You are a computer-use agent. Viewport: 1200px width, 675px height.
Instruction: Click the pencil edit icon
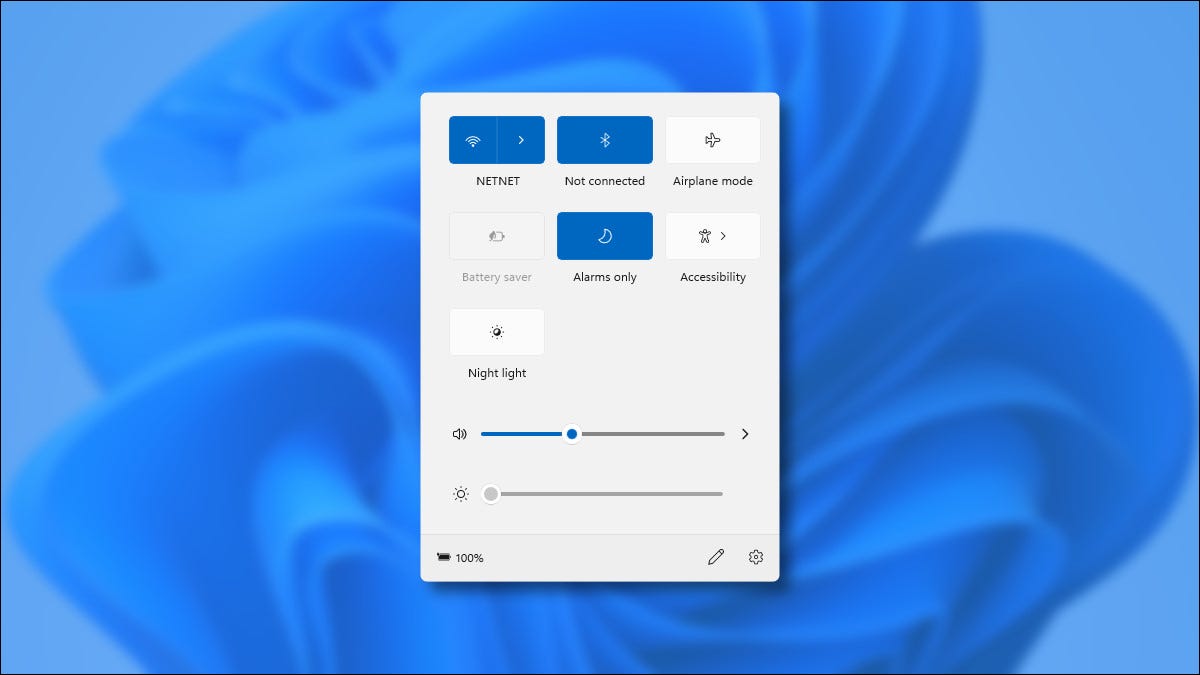[716, 557]
